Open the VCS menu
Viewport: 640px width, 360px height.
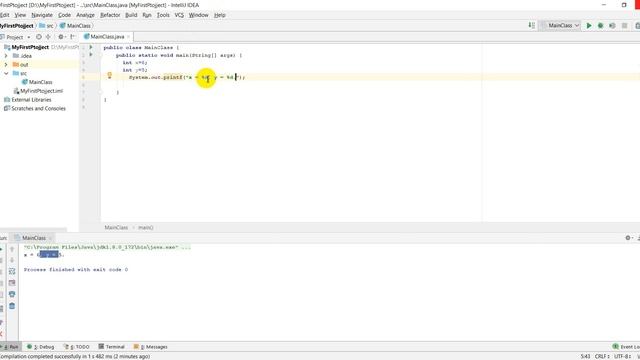point(179,15)
